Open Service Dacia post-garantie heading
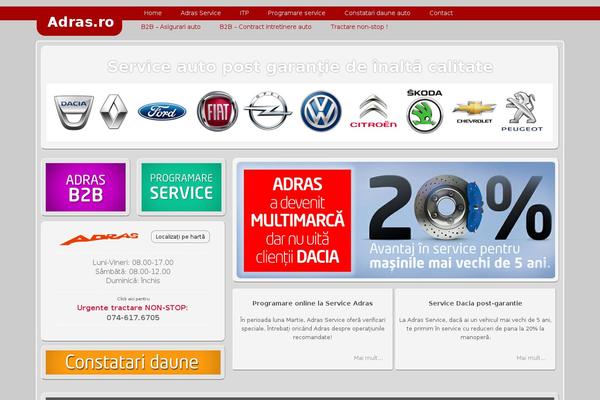This screenshot has width=600, height=400. pyautogui.click(x=475, y=303)
